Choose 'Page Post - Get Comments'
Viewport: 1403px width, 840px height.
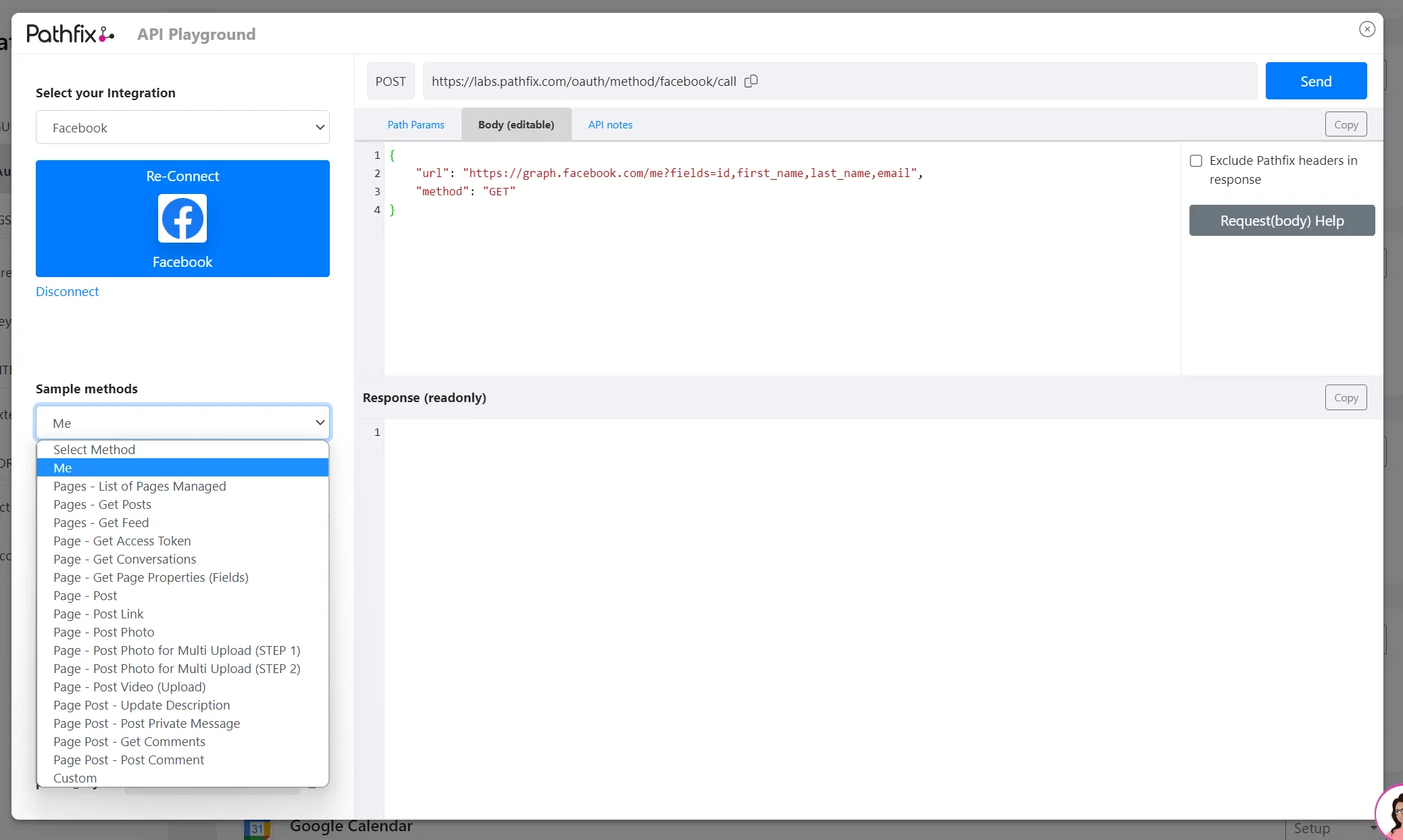point(182,741)
